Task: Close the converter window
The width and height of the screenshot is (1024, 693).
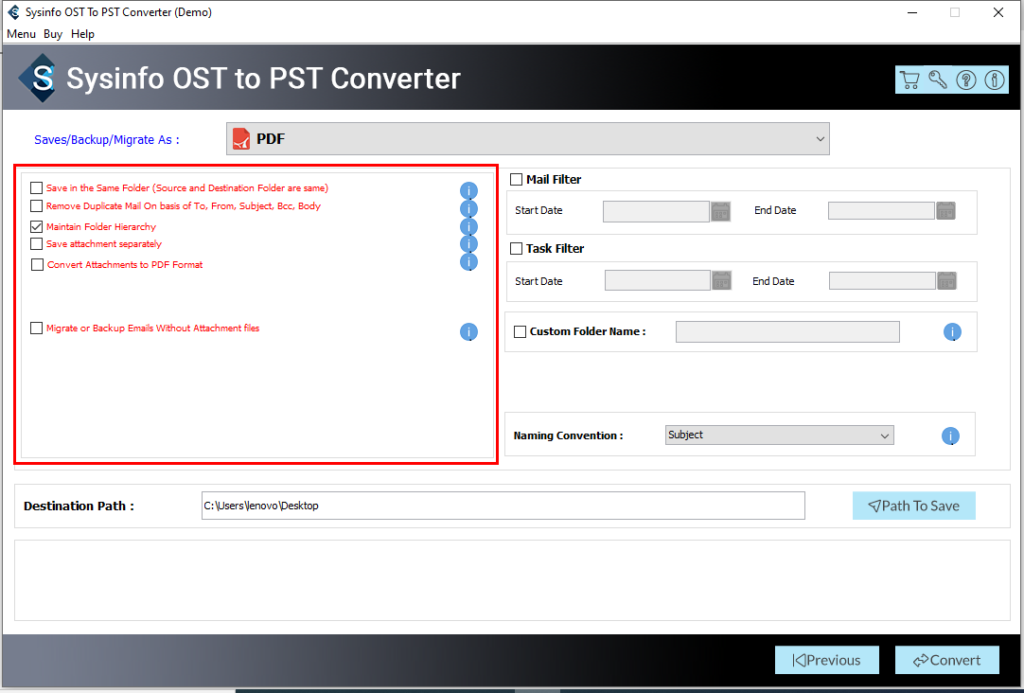Action: (x=998, y=12)
